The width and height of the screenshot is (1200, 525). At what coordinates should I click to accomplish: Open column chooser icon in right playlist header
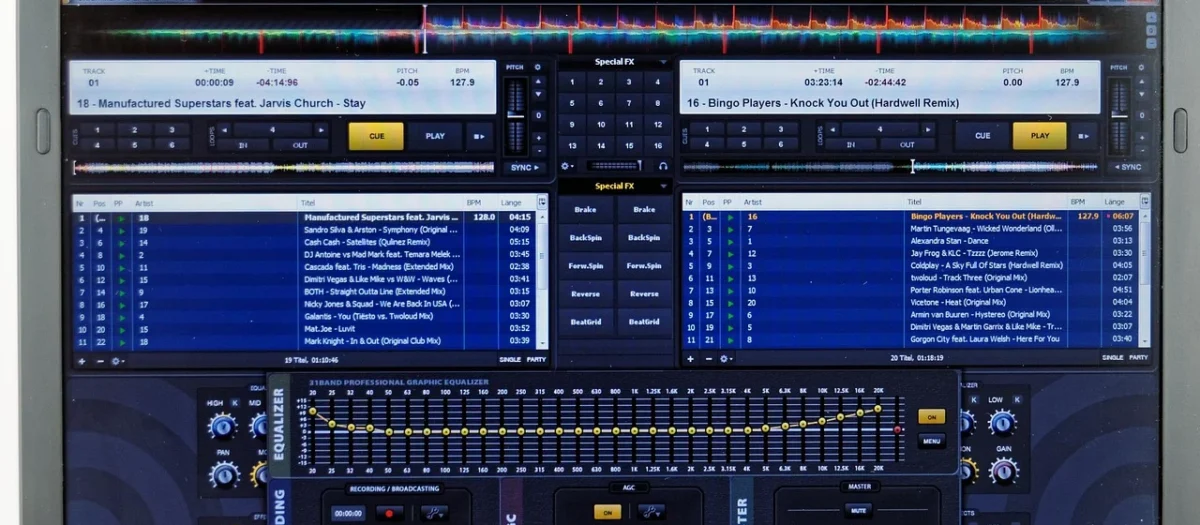click(x=1145, y=201)
